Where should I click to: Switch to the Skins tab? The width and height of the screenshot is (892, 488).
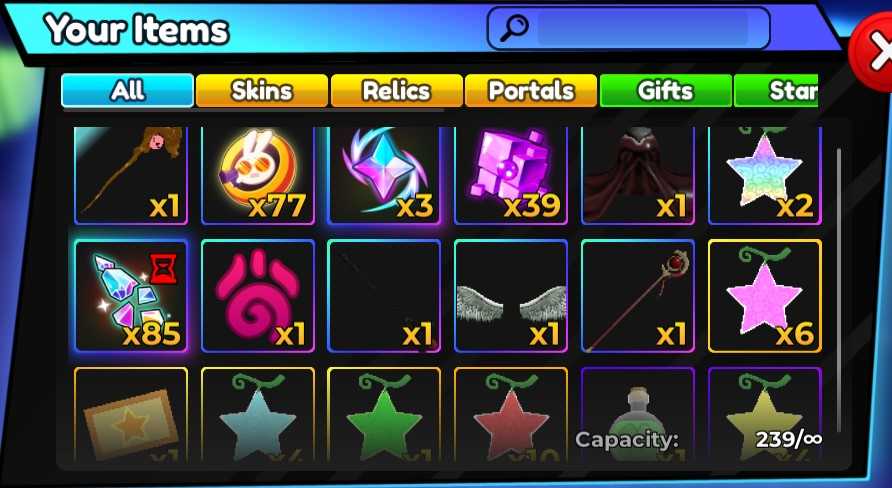pos(262,90)
